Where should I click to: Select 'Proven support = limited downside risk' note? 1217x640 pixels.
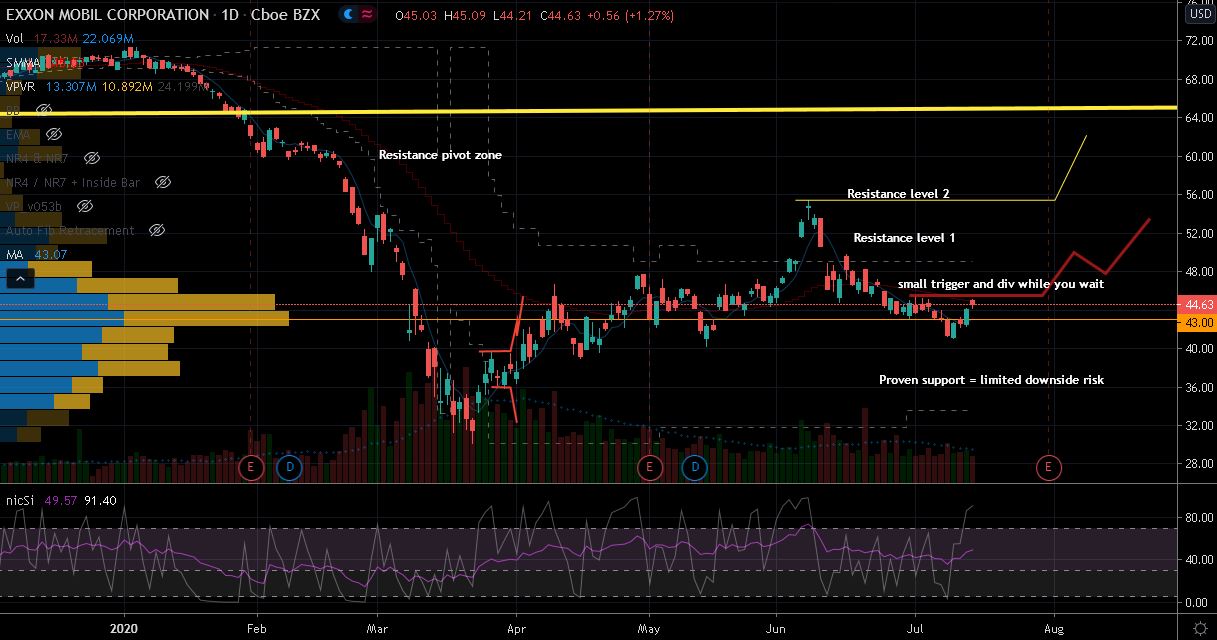[991, 380]
